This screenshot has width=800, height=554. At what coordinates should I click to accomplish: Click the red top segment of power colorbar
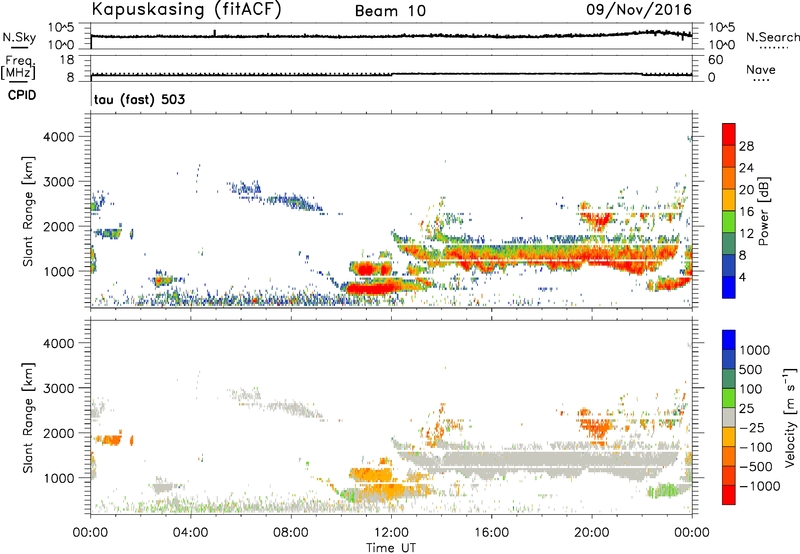(x=729, y=134)
